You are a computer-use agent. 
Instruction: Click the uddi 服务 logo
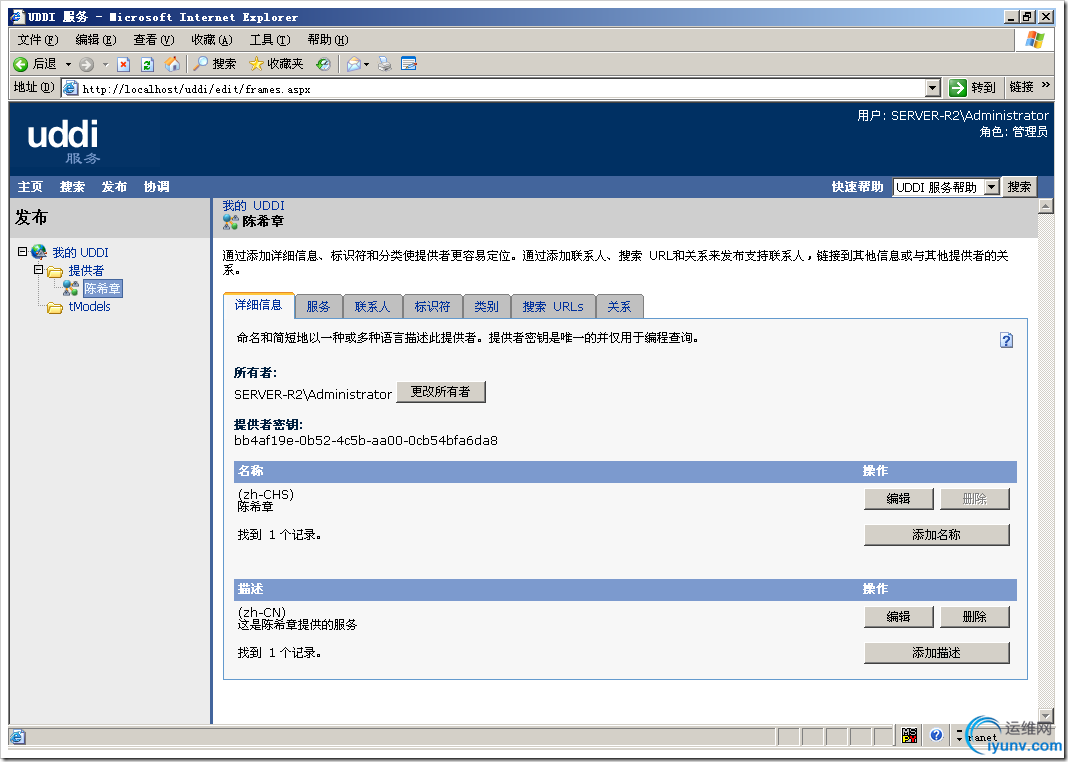tap(63, 141)
